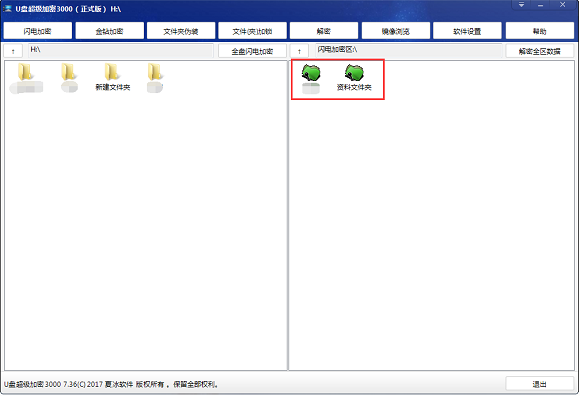Open 软件设置 settings
The height and width of the screenshot is (396, 580).
pos(467,31)
